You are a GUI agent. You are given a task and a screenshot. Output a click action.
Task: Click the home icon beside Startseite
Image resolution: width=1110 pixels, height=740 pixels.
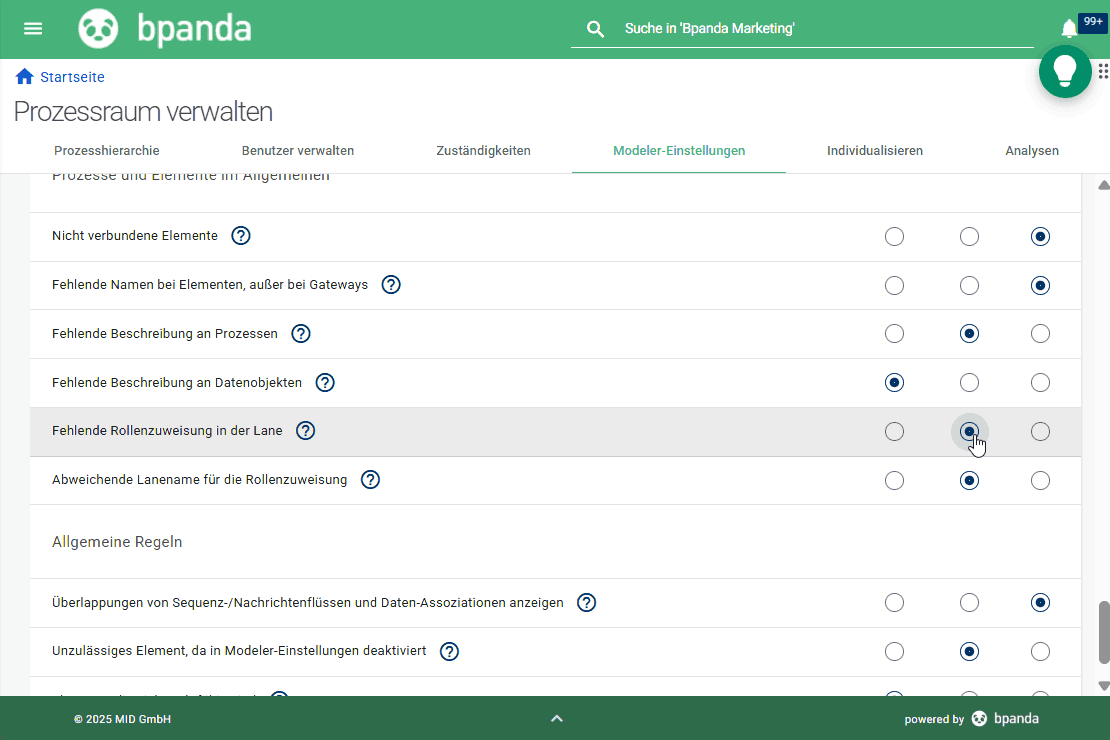point(25,76)
